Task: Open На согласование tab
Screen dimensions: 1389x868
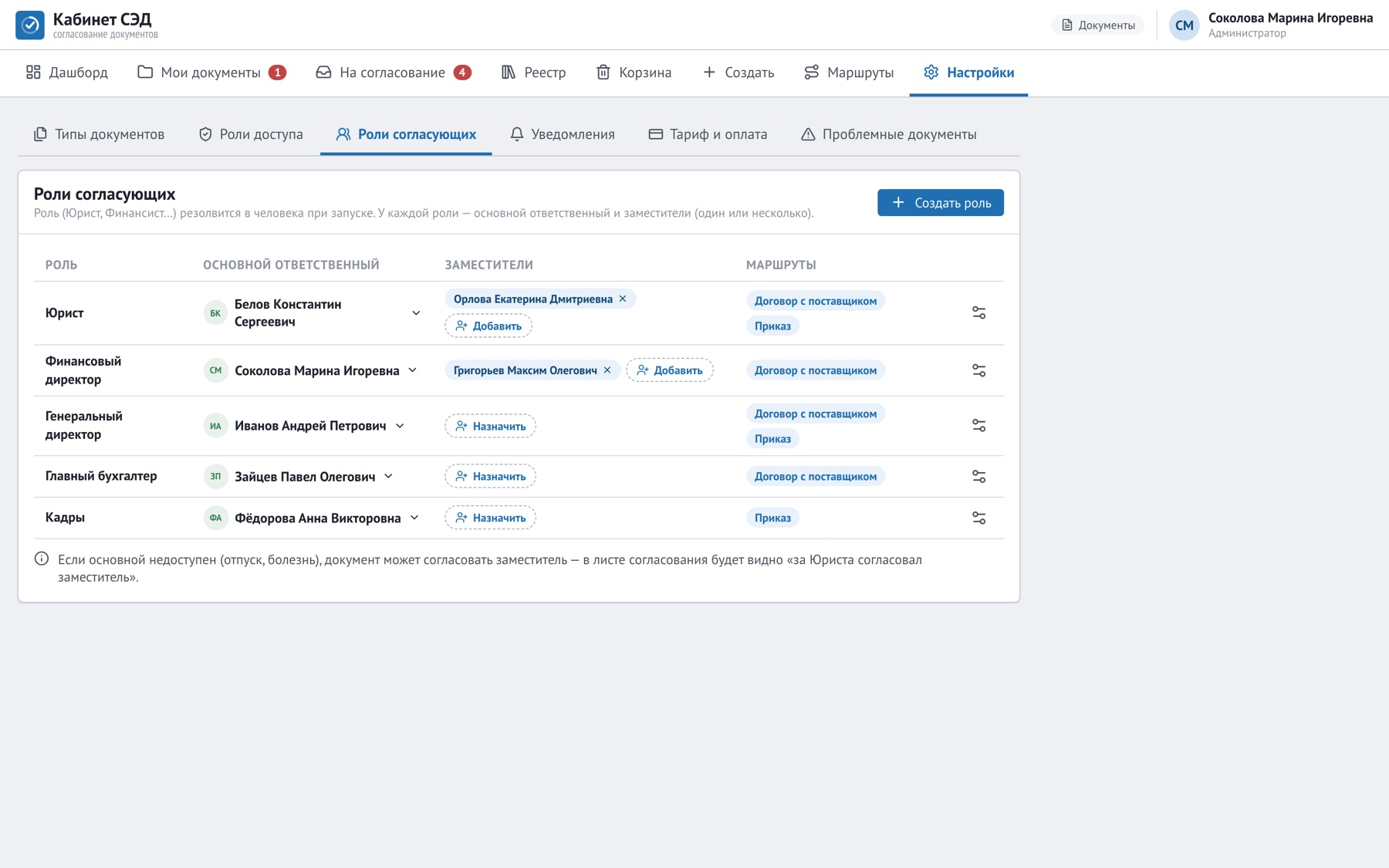Action: (x=394, y=73)
